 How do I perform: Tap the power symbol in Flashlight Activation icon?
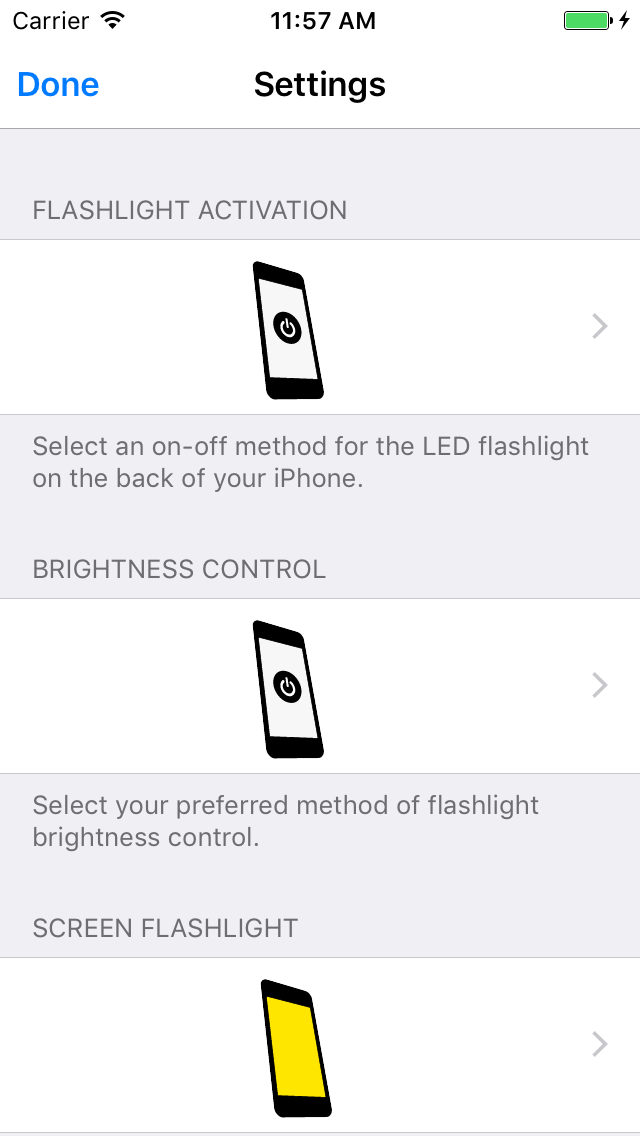coord(288,327)
